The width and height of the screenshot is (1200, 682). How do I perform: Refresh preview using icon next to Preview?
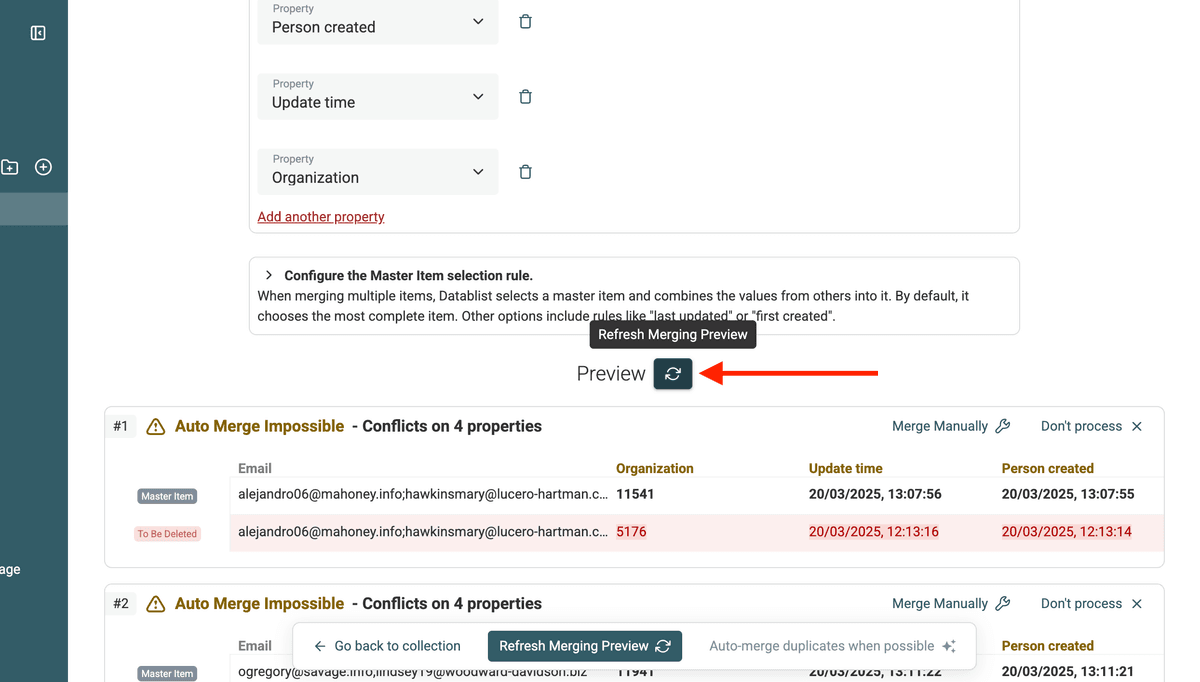click(x=673, y=373)
